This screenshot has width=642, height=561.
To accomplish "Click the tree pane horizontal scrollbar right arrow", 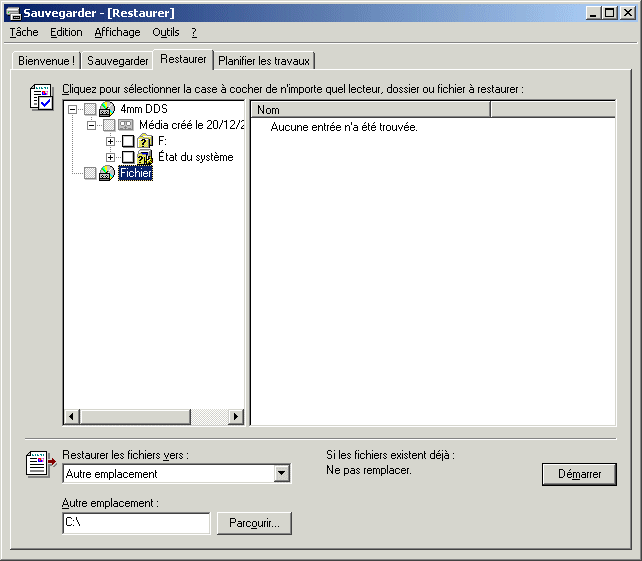I will 236,416.
